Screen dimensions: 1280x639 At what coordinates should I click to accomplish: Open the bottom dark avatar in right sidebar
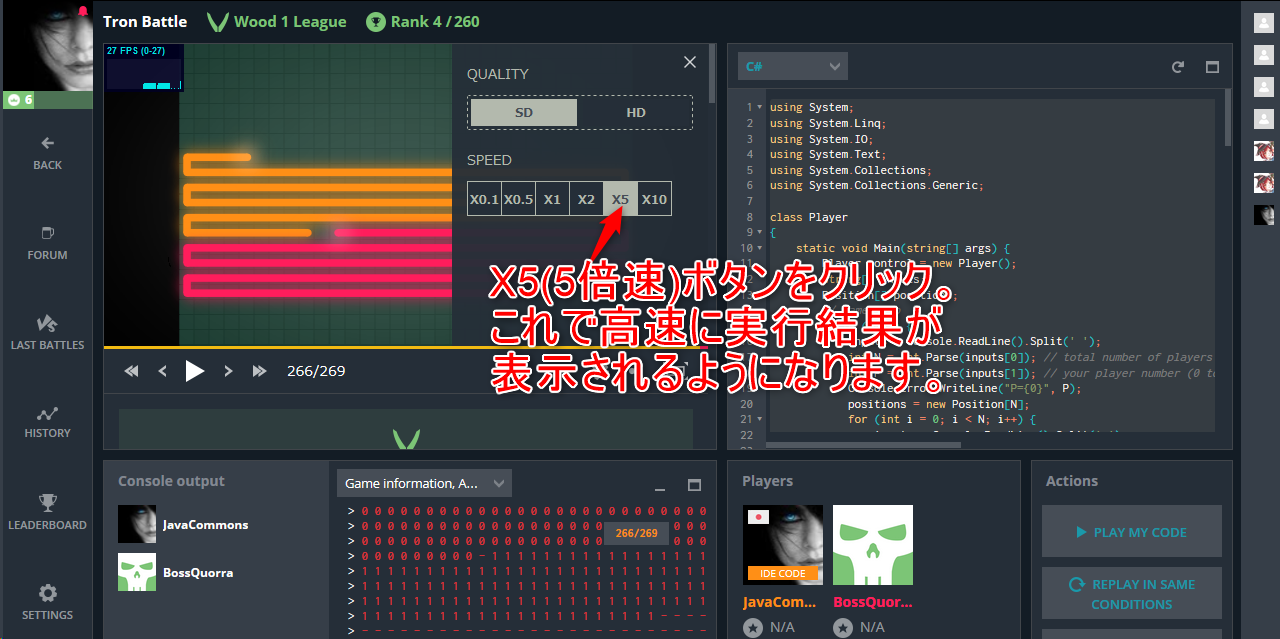(x=1264, y=215)
